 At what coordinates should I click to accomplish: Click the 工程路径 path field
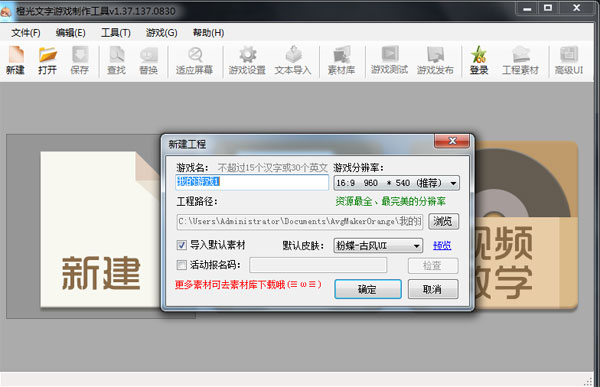point(300,222)
